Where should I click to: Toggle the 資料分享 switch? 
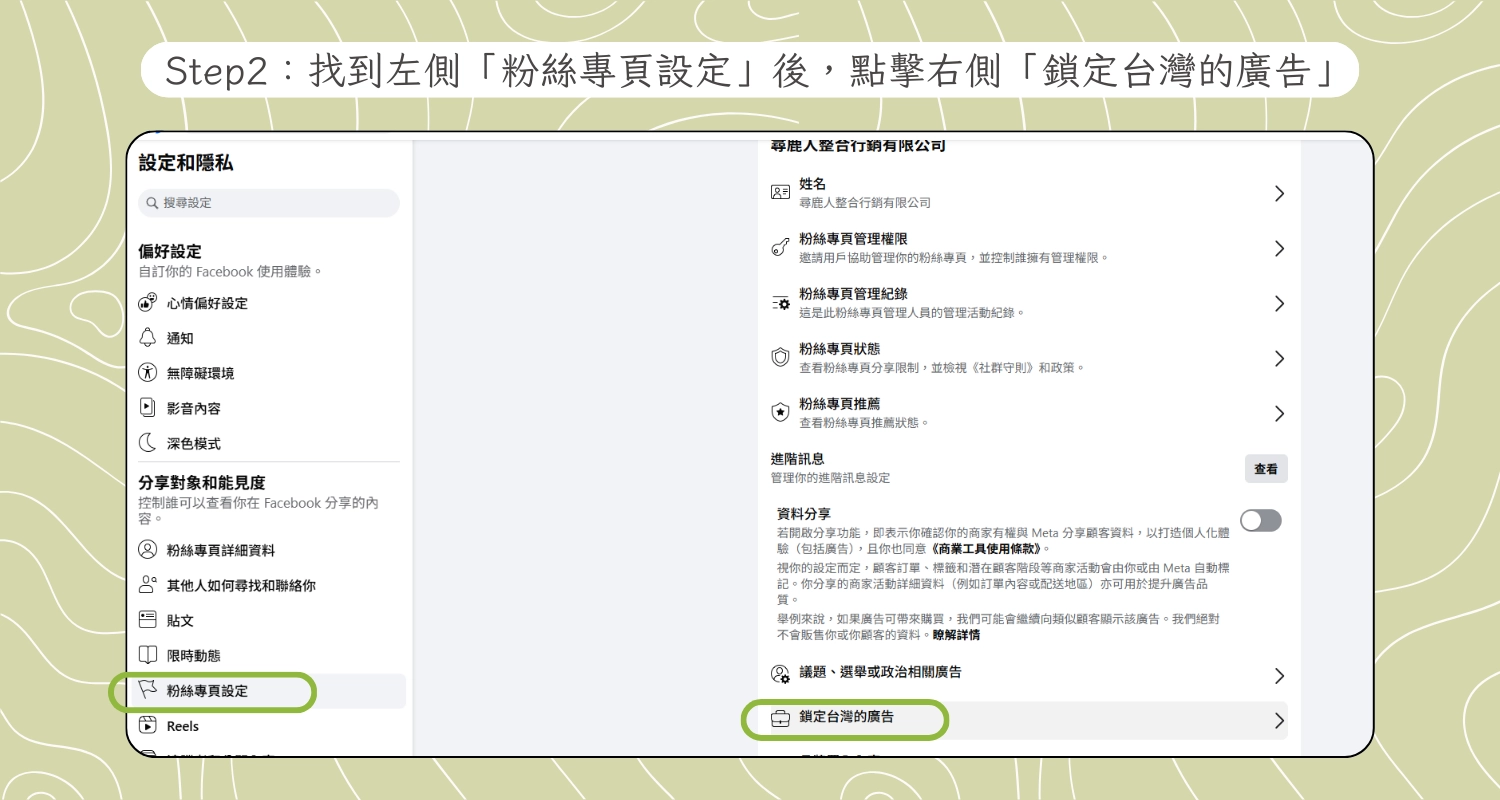(x=1260, y=520)
